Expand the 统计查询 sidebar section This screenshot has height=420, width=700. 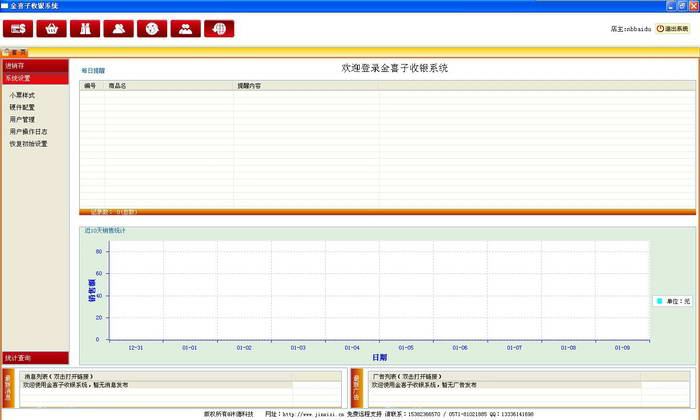click(x=36, y=358)
